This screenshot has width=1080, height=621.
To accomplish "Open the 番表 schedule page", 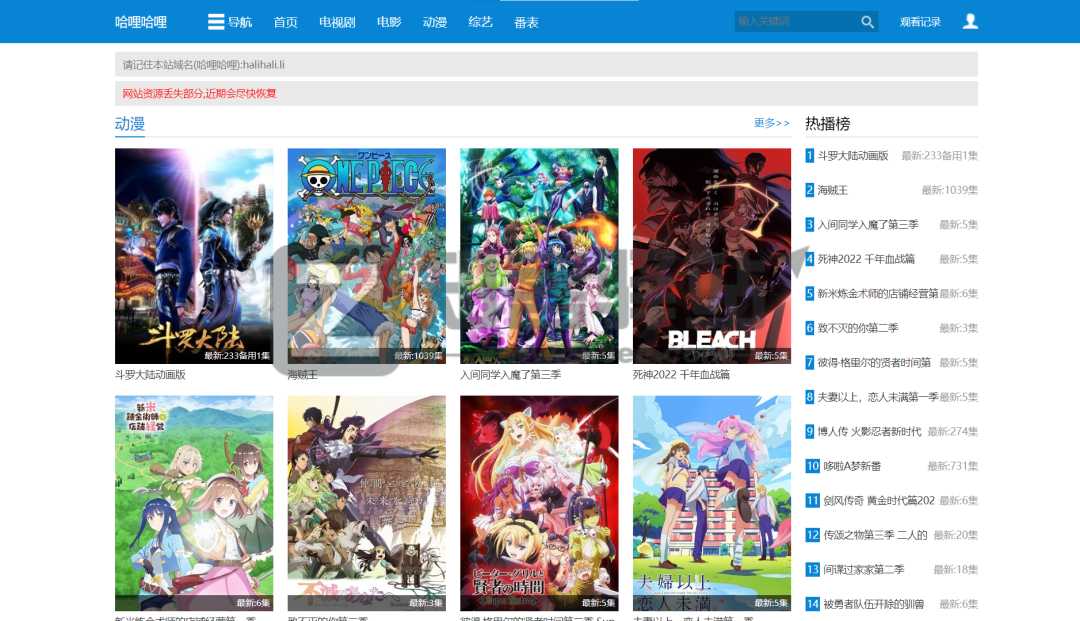I will click(x=527, y=21).
